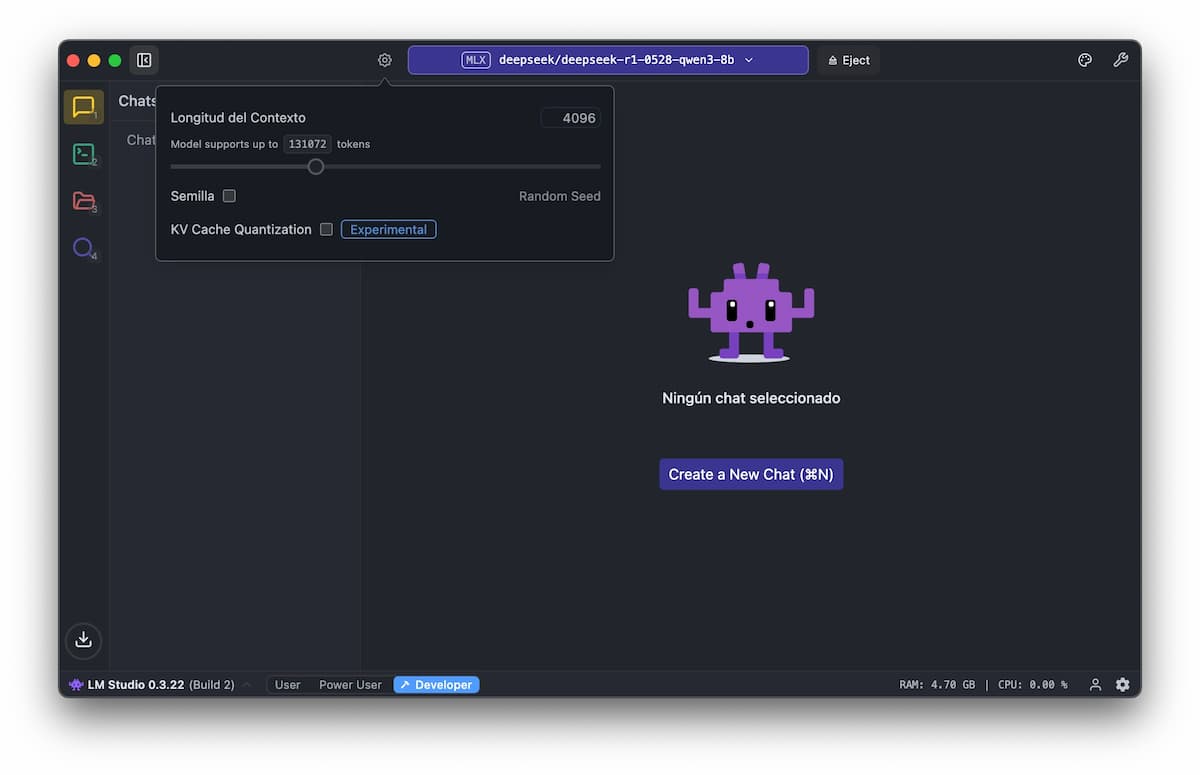The height and width of the screenshot is (775, 1200).
Task: Expand the deepseek model selector dropdown
Action: pyautogui.click(x=608, y=60)
